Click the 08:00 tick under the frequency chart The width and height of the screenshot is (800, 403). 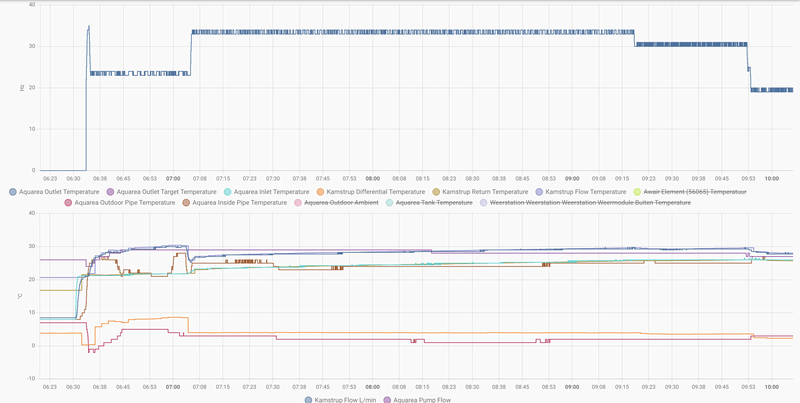click(x=372, y=179)
